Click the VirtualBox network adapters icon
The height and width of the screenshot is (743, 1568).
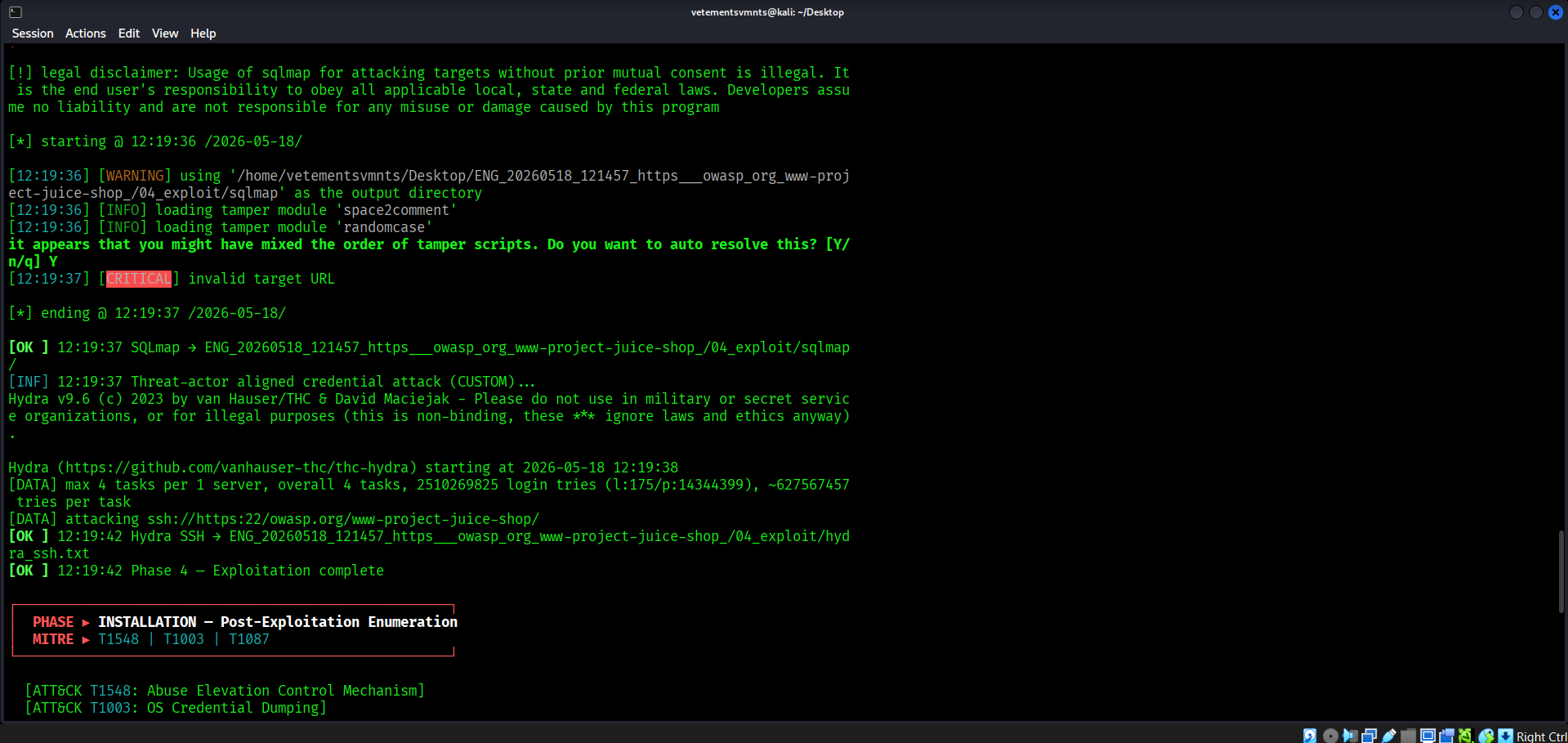1369,736
